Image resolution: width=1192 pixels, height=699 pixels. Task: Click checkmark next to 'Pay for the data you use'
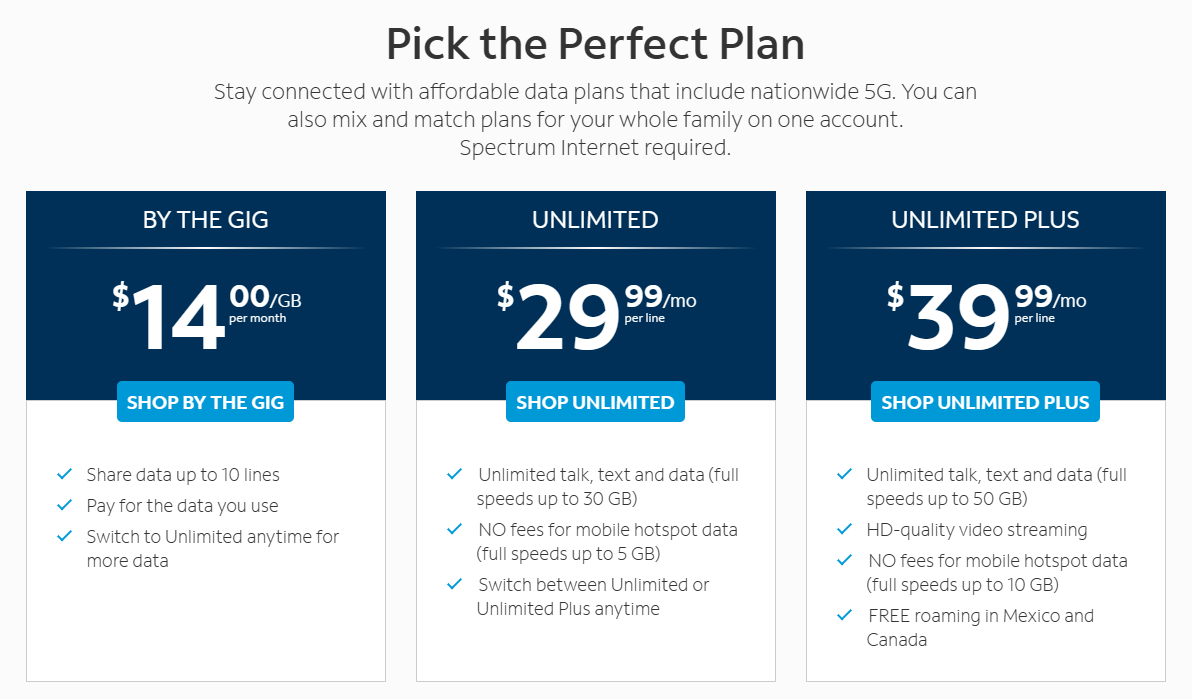(65, 505)
